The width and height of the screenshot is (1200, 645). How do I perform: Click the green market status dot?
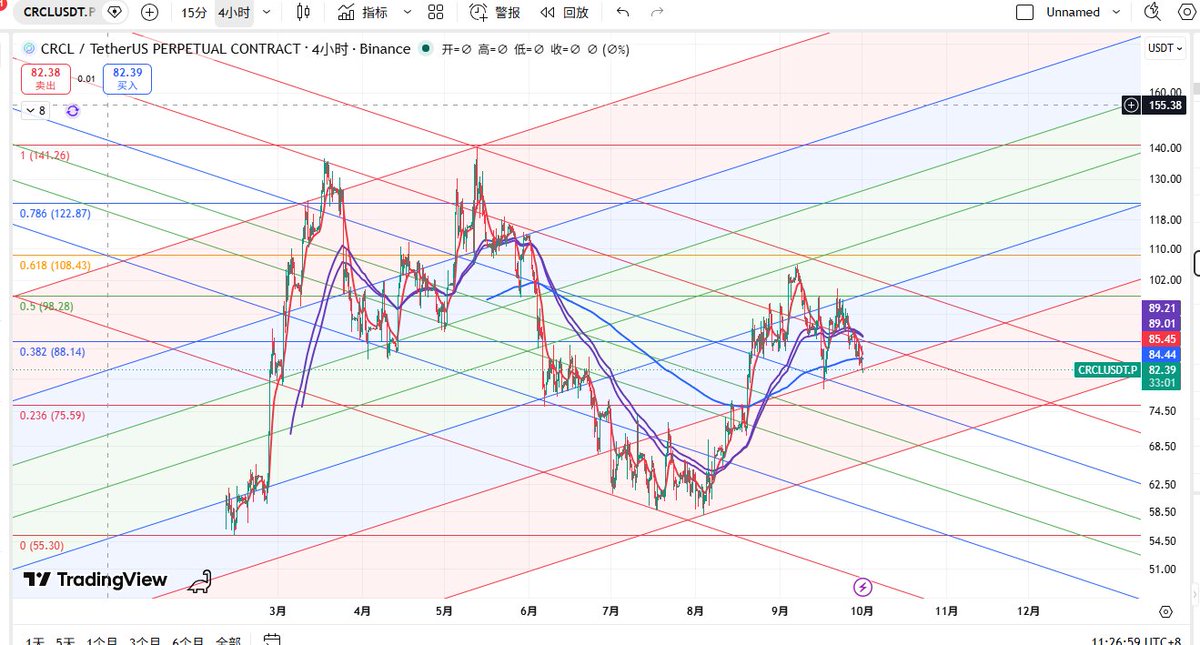click(426, 48)
